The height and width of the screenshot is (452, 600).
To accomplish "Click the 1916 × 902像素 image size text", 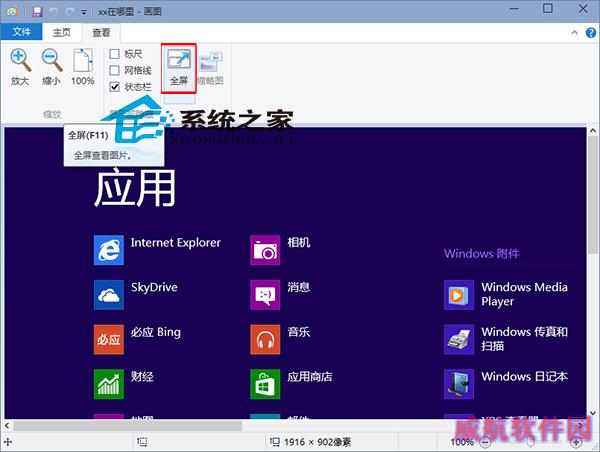I will click(x=317, y=442).
